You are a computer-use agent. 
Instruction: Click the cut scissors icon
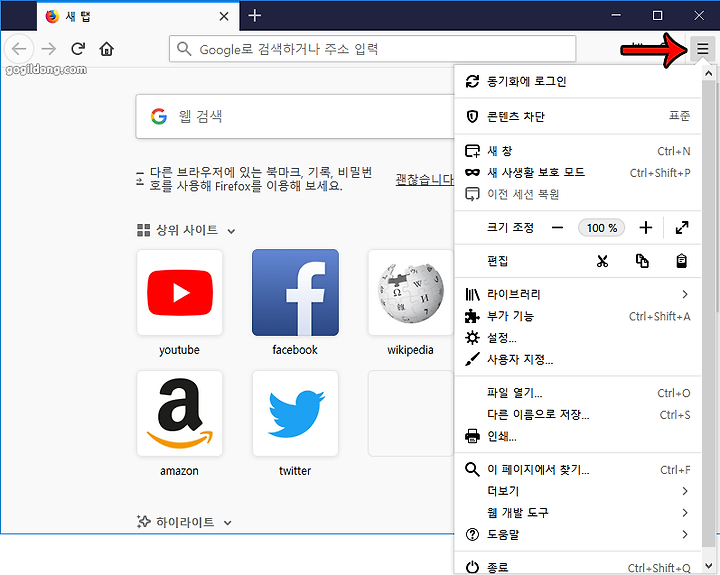(x=602, y=261)
